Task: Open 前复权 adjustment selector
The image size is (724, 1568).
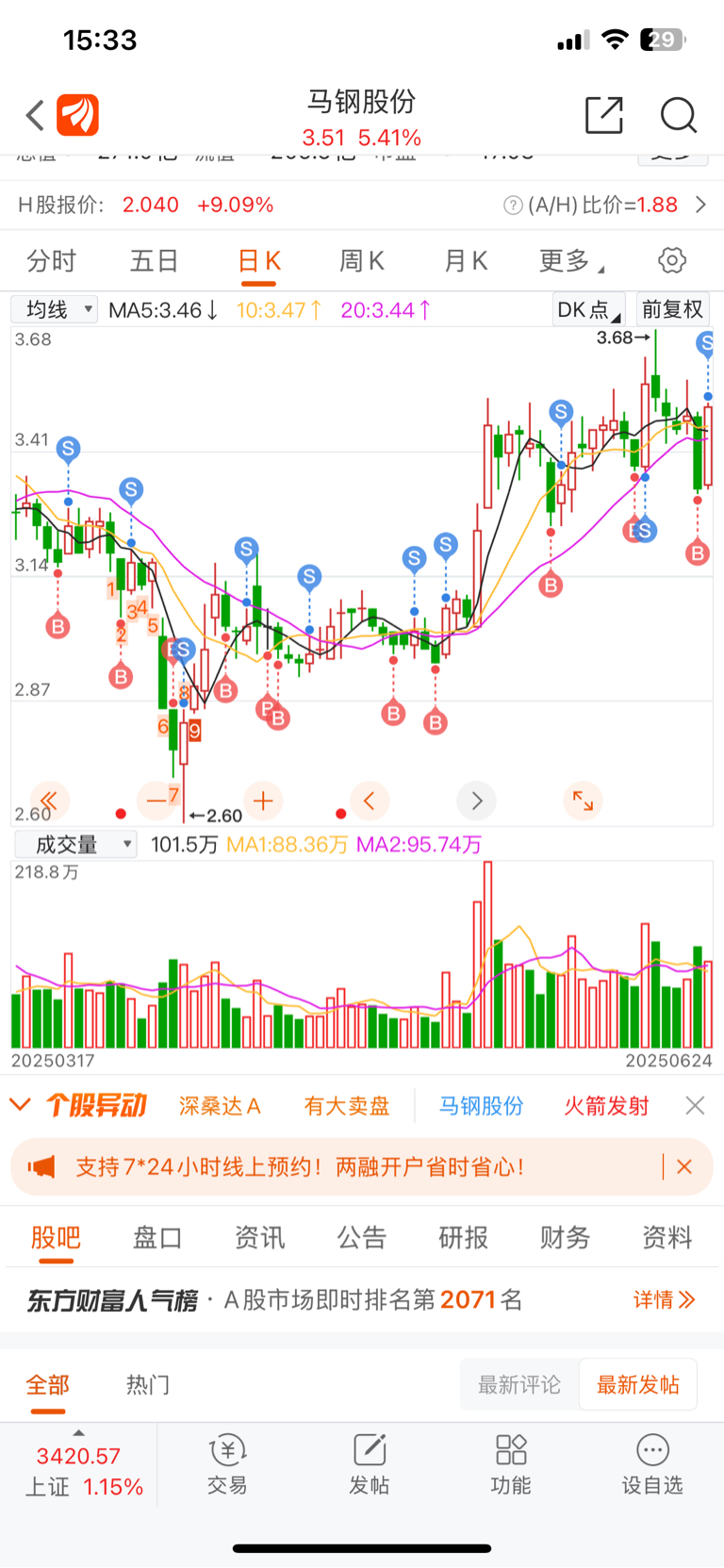Action: (673, 309)
